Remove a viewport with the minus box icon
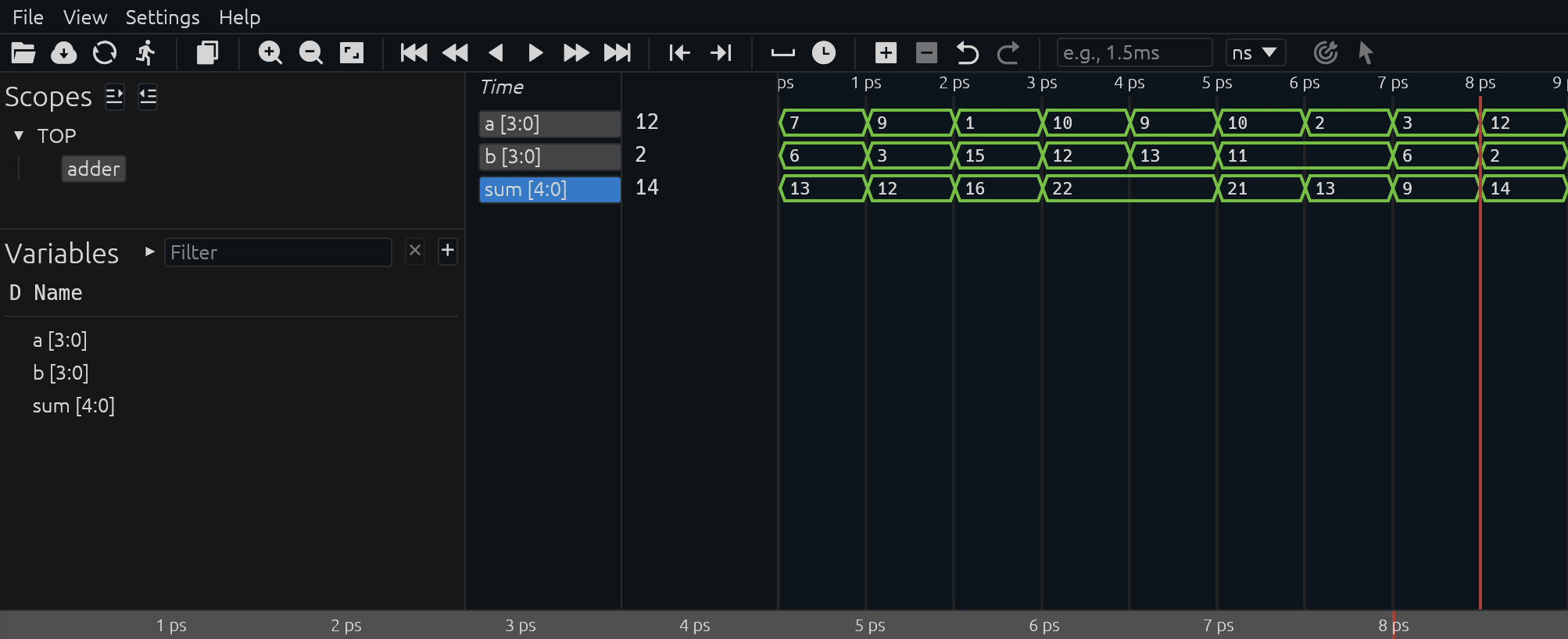Screen dimensions: 1568x639 click(926, 53)
